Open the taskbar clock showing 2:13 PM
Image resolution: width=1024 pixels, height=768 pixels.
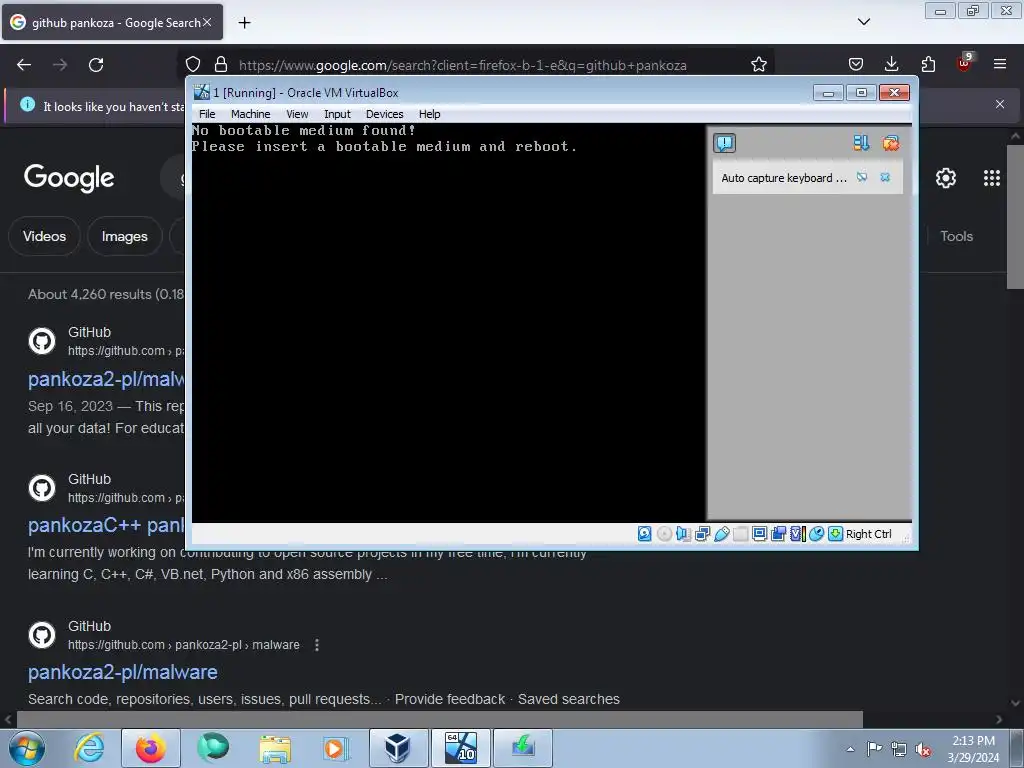[973, 749]
